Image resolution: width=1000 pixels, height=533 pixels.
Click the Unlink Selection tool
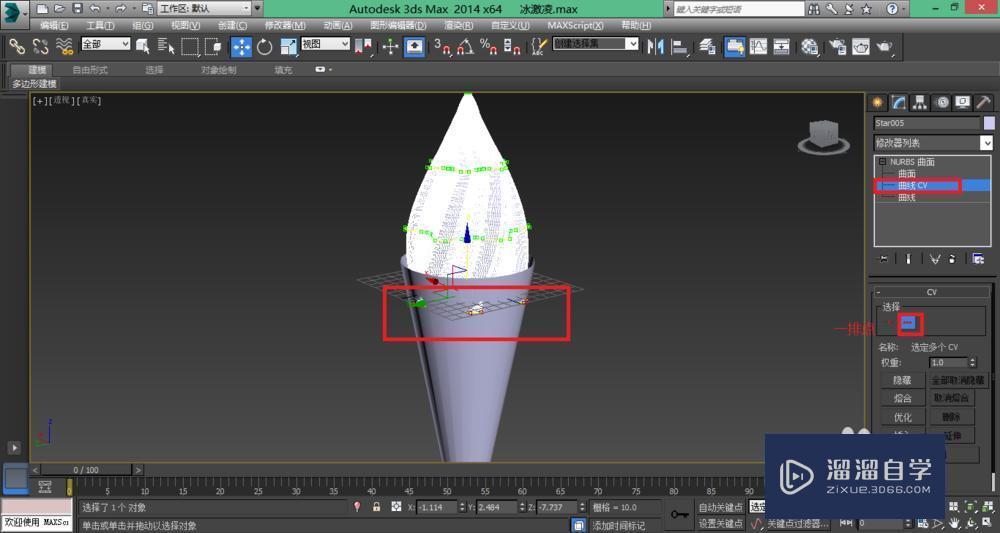40,47
